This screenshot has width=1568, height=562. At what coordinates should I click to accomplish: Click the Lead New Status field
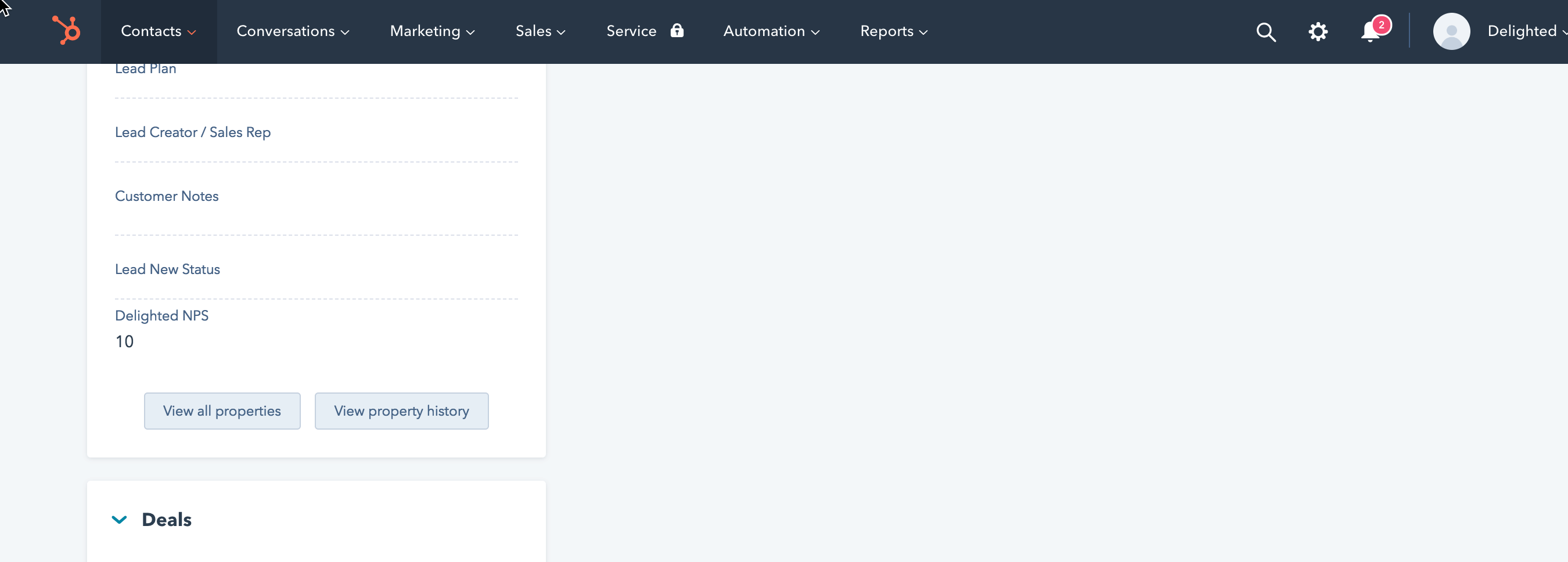pyautogui.click(x=317, y=269)
